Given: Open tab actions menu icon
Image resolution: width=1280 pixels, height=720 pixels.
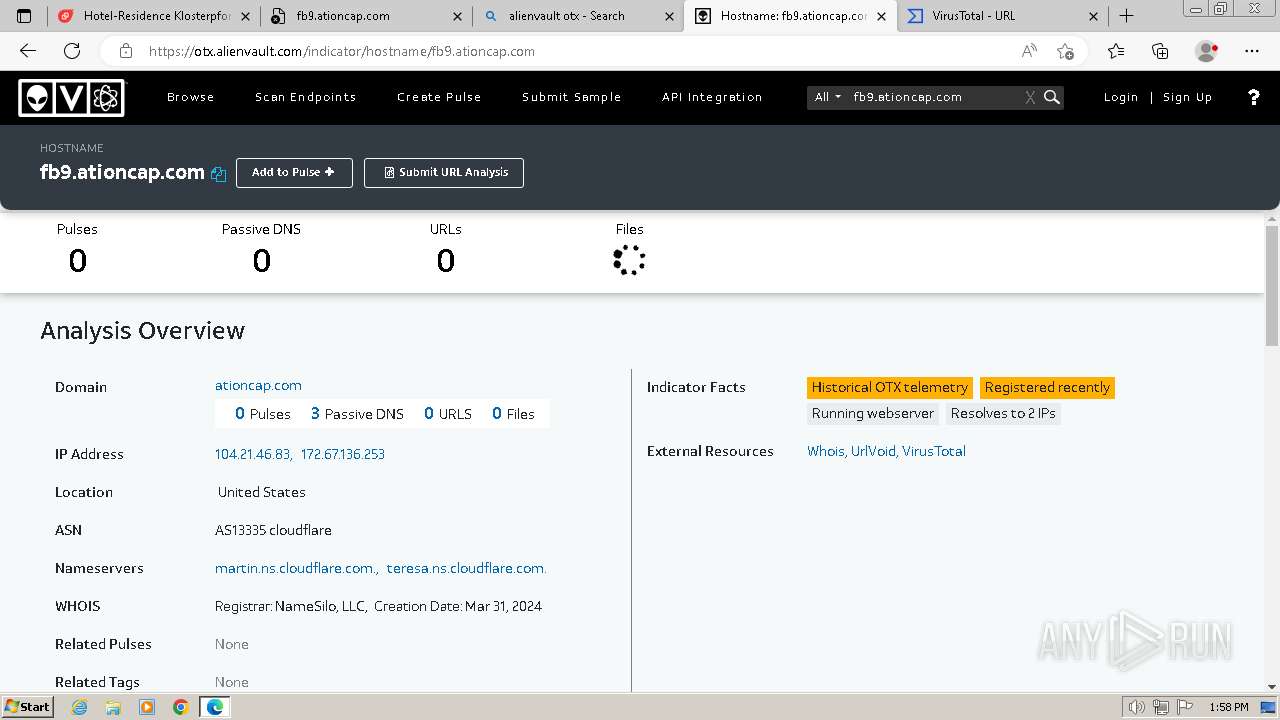Looking at the screenshot, I should [25, 16].
